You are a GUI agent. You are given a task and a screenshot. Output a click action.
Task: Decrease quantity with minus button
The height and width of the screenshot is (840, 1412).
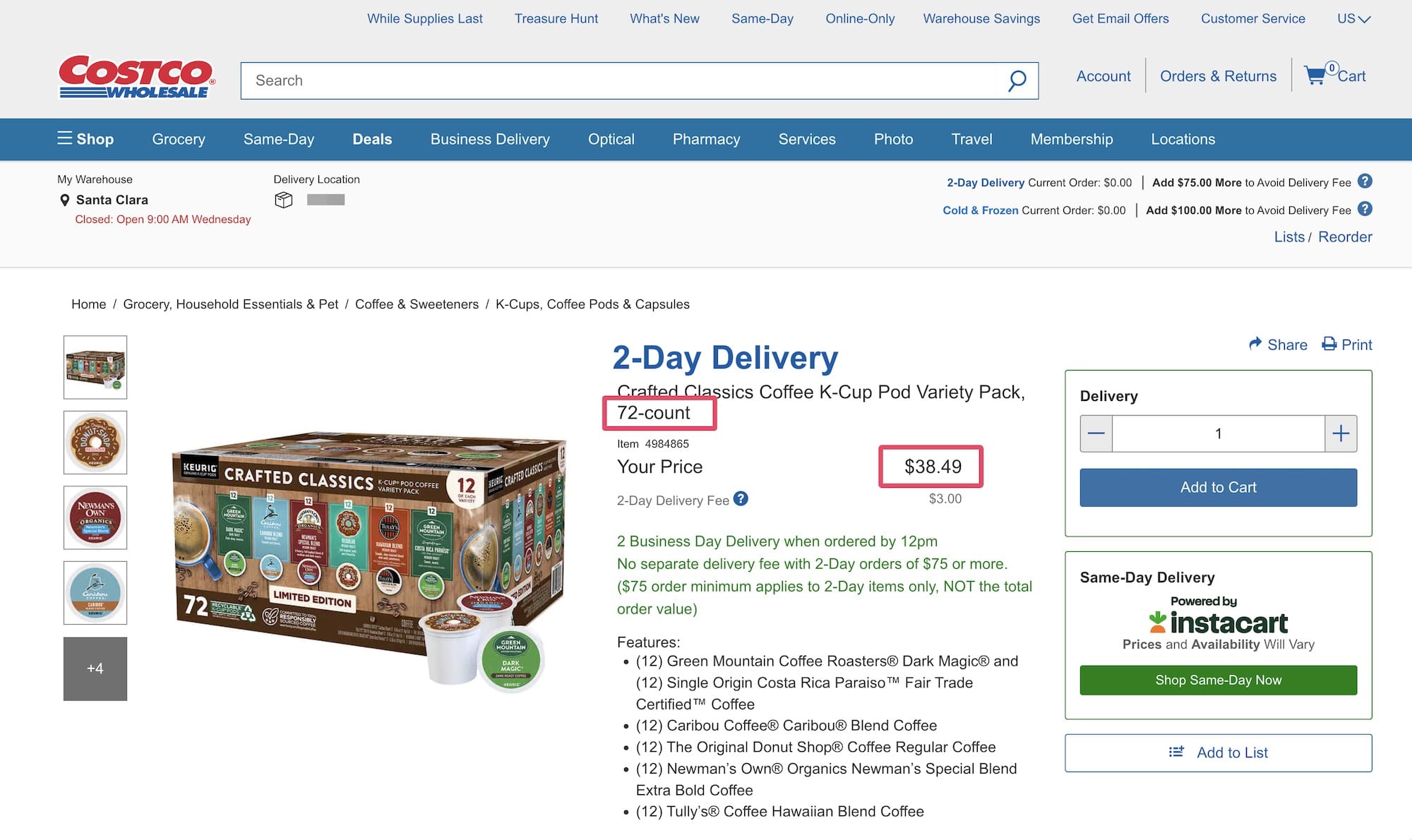click(1096, 433)
